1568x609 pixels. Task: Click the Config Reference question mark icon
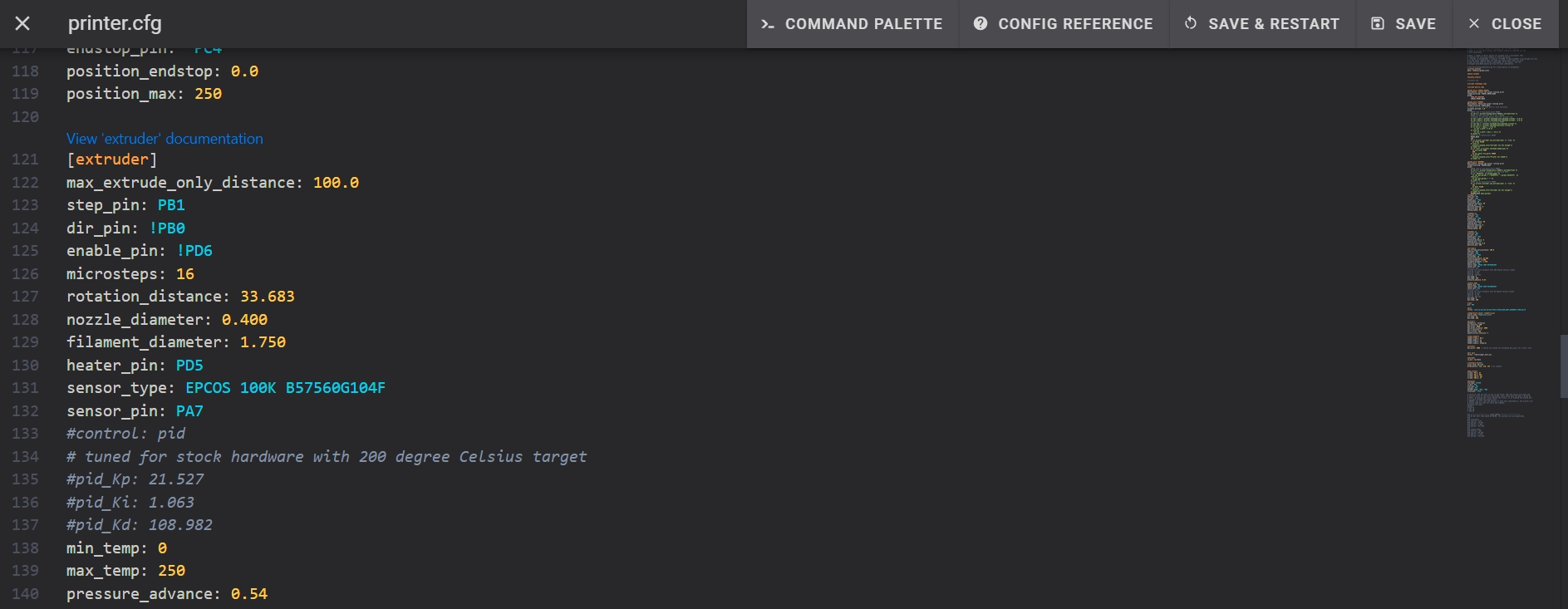point(981,24)
